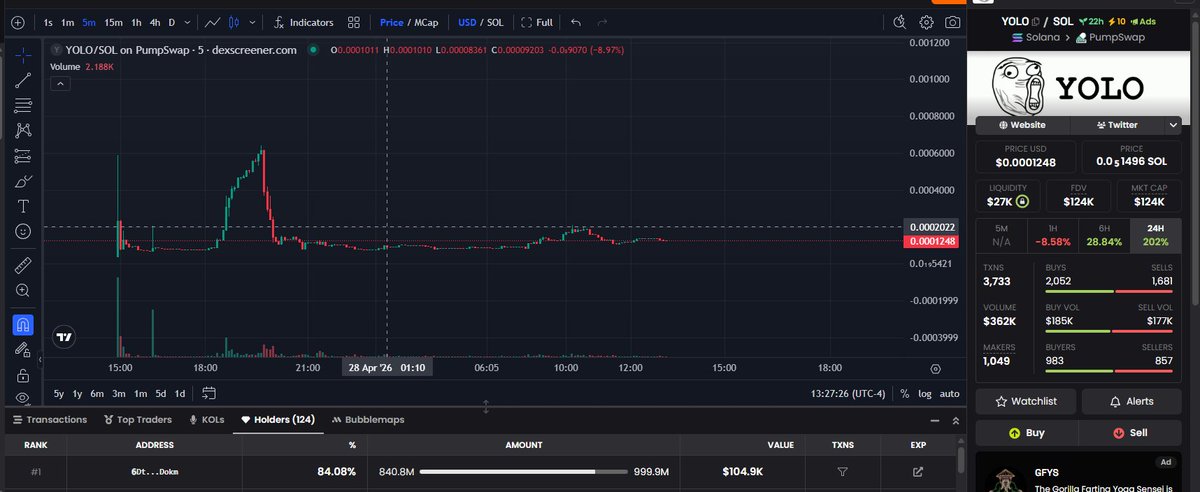Add YOLO to Watchlist

1025,401
